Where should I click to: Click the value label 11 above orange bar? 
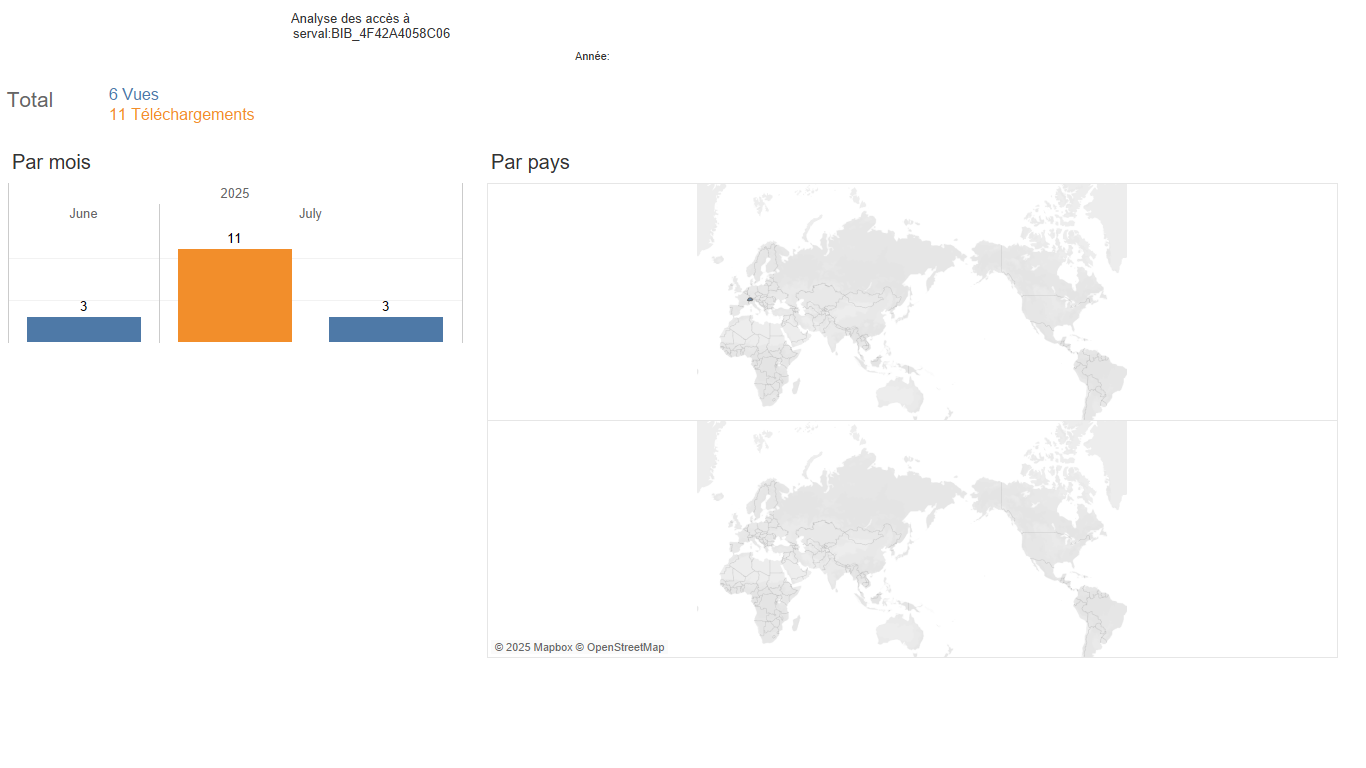[x=234, y=239]
